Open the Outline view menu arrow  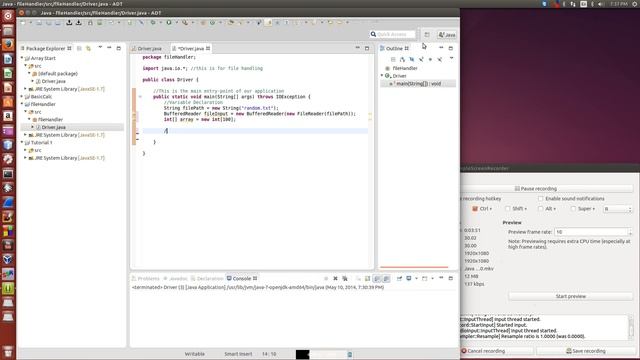tap(451, 59)
